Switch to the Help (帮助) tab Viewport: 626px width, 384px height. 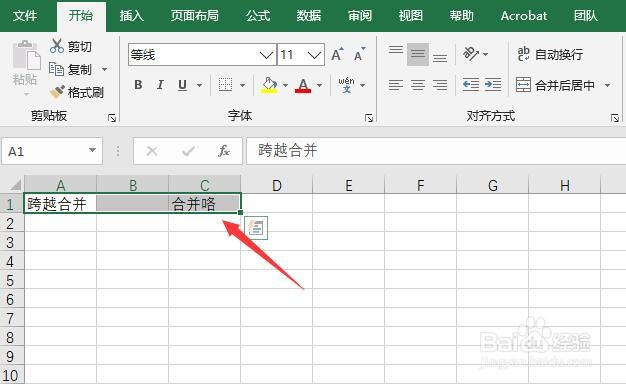click(x=462, y=16)
